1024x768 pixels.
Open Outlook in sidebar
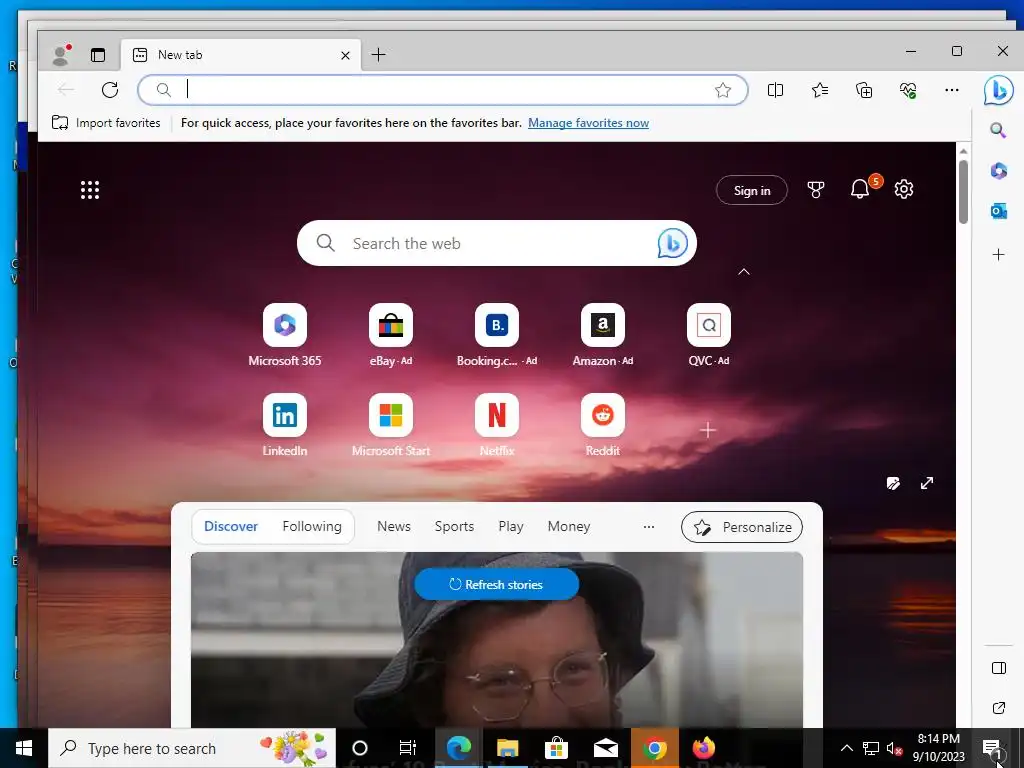(999, 211)
